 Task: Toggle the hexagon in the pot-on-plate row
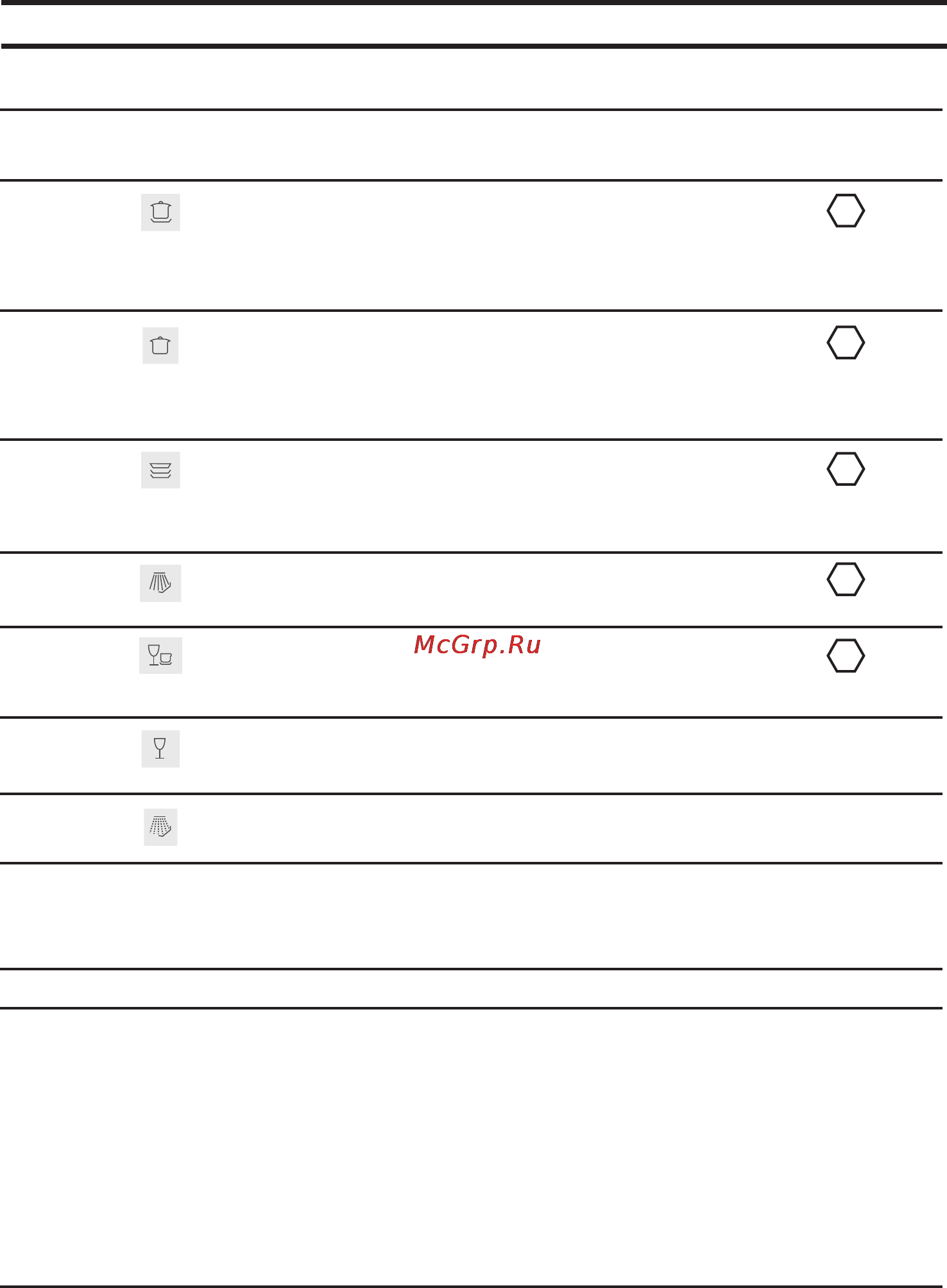(846, 210)
